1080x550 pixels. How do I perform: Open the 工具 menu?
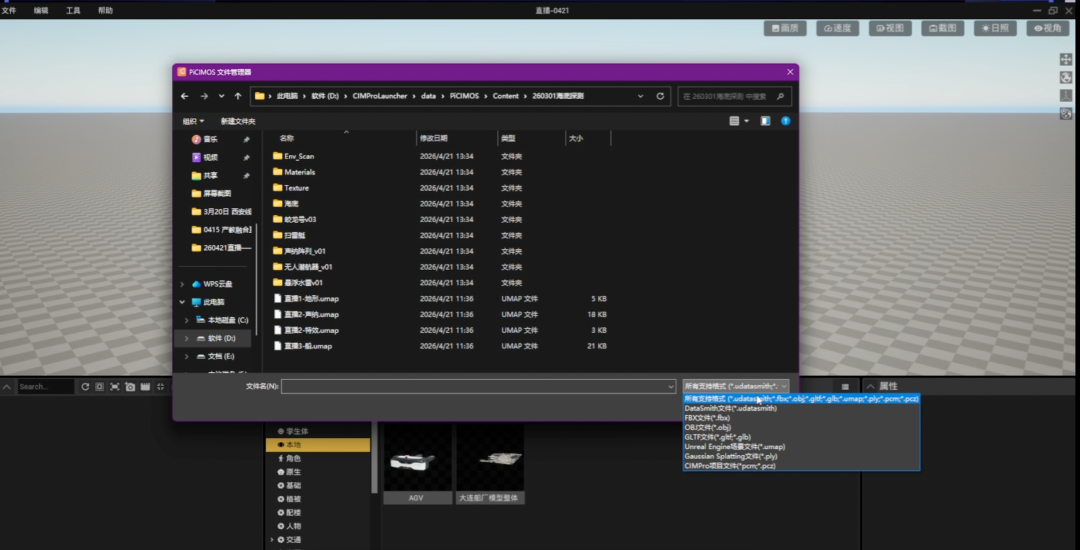pyautogui.click(x=73, y=10)
